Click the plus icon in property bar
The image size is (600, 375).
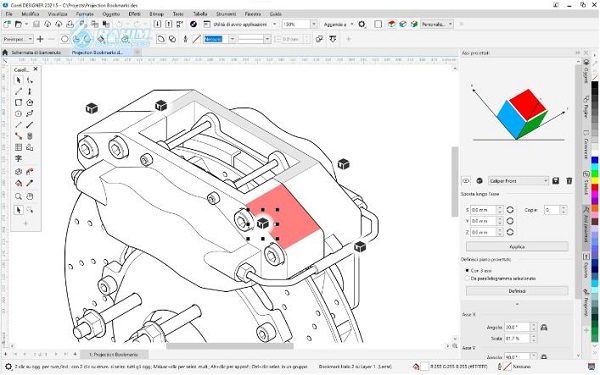click(40, 39)
